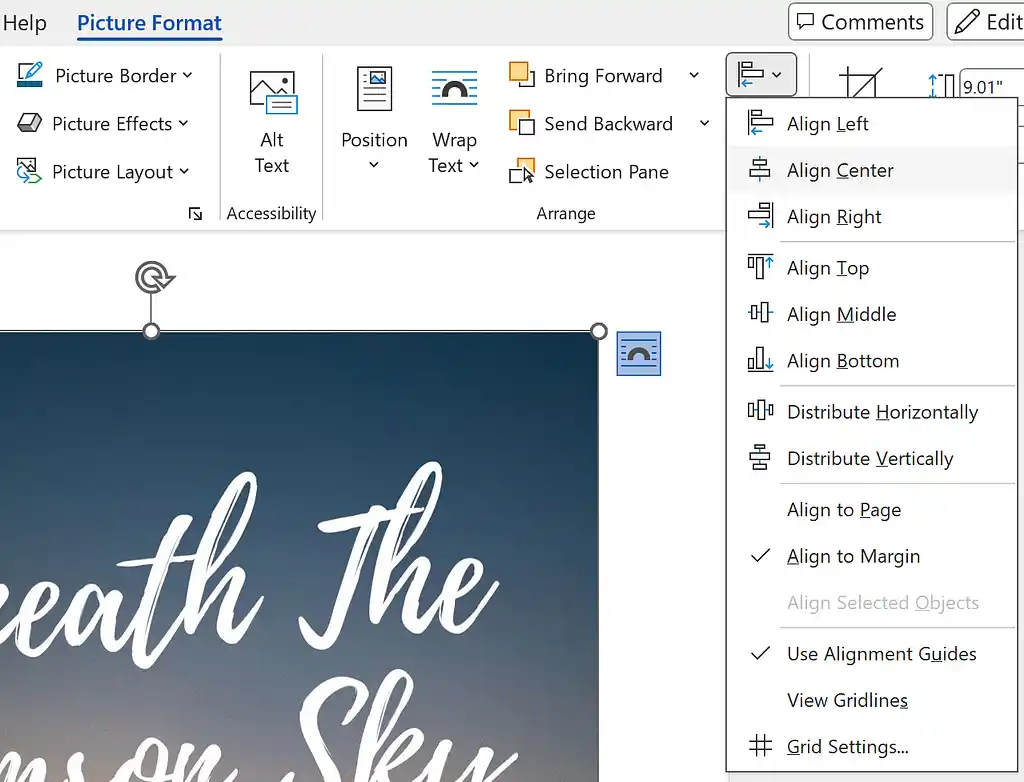
Task: Choose Distribute Vertically menu entry
Action: [x=872, y=458]
